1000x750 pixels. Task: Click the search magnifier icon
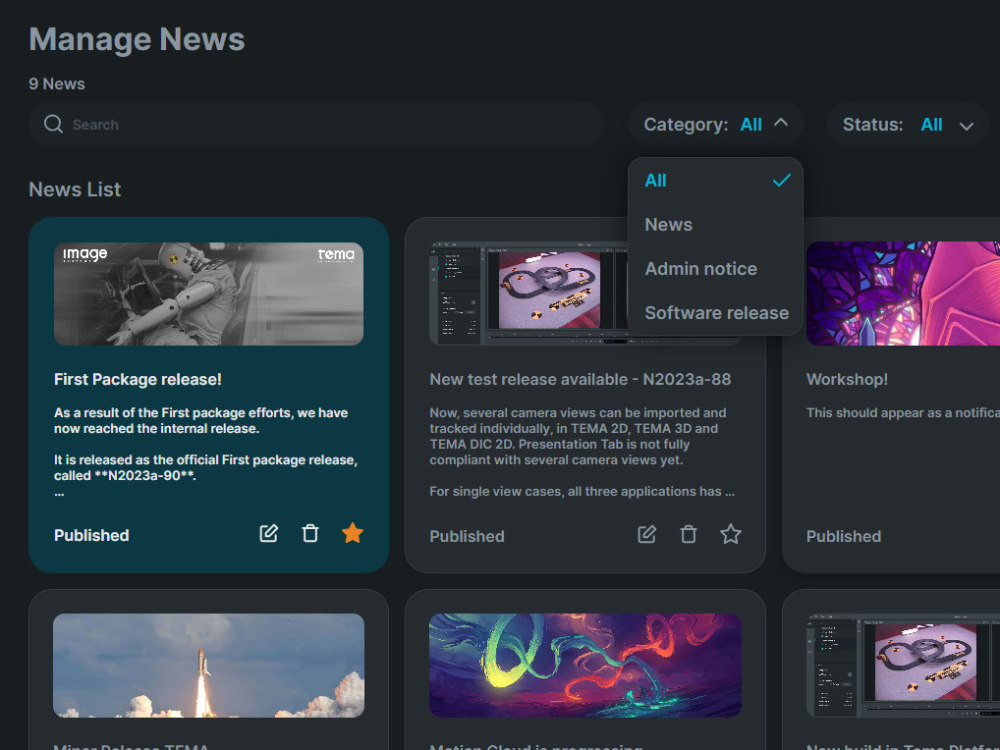click(x=53, y=124)
